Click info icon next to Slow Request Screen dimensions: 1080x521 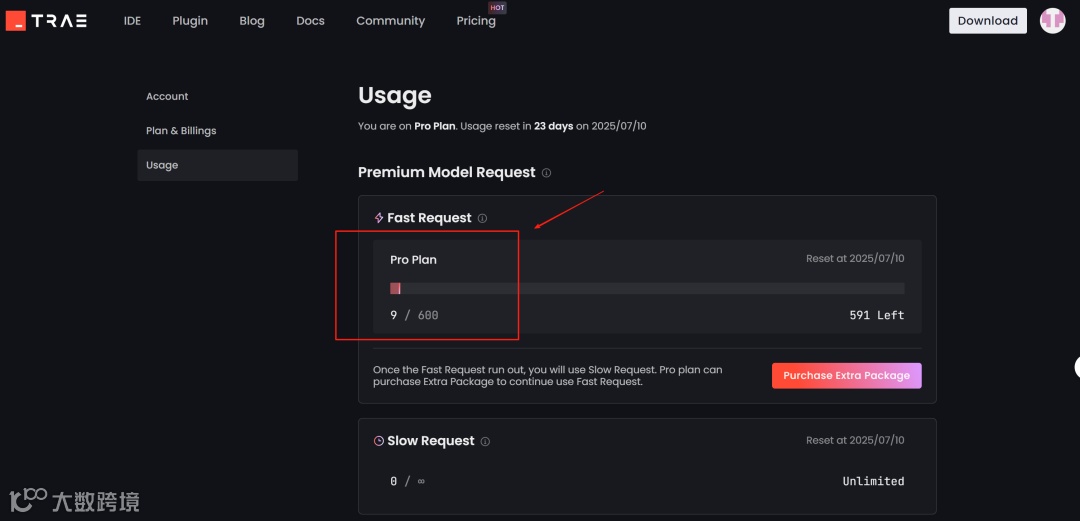click(485, 441)
